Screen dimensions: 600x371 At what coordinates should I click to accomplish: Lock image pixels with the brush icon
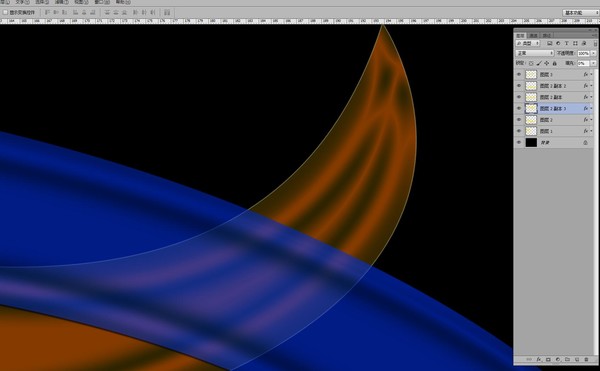coord(539,63)
